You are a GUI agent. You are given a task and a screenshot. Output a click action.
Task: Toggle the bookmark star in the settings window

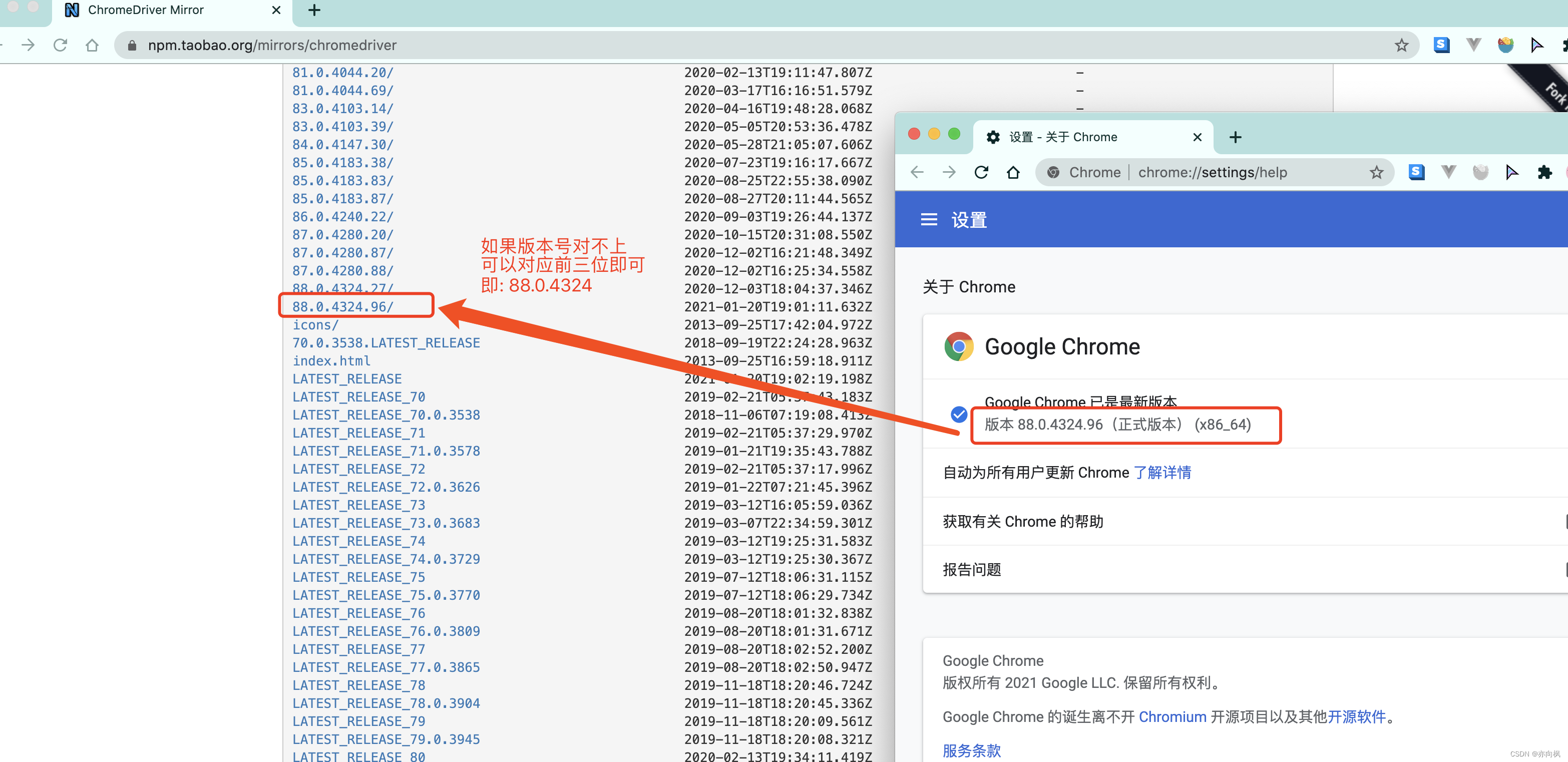click(x=1376, y=172)
